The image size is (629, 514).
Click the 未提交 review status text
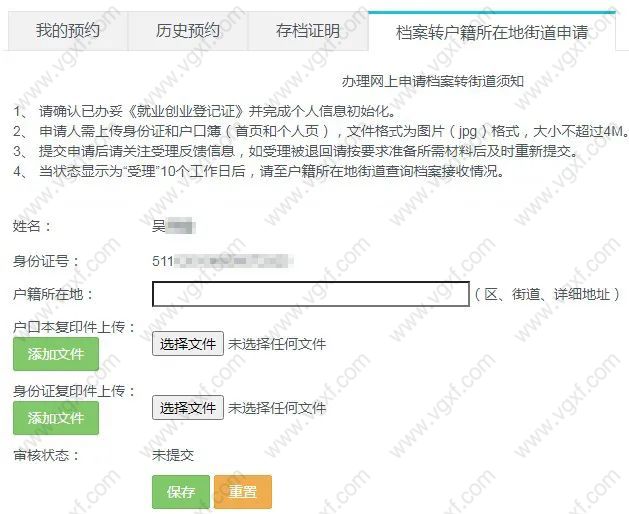173,455
